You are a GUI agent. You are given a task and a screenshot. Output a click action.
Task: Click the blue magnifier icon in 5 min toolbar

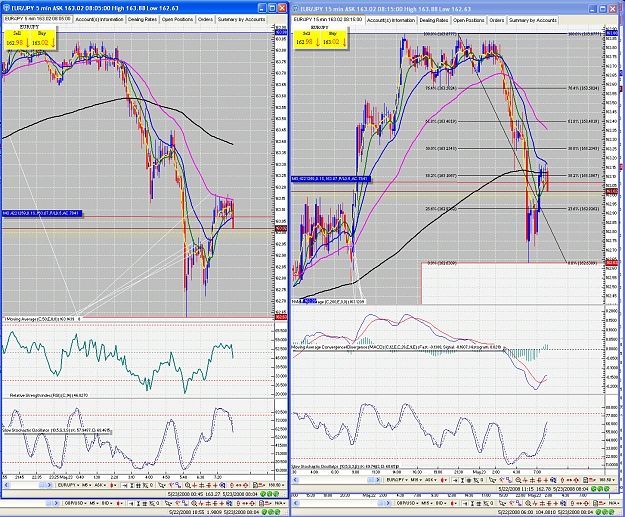click(222, 485)
